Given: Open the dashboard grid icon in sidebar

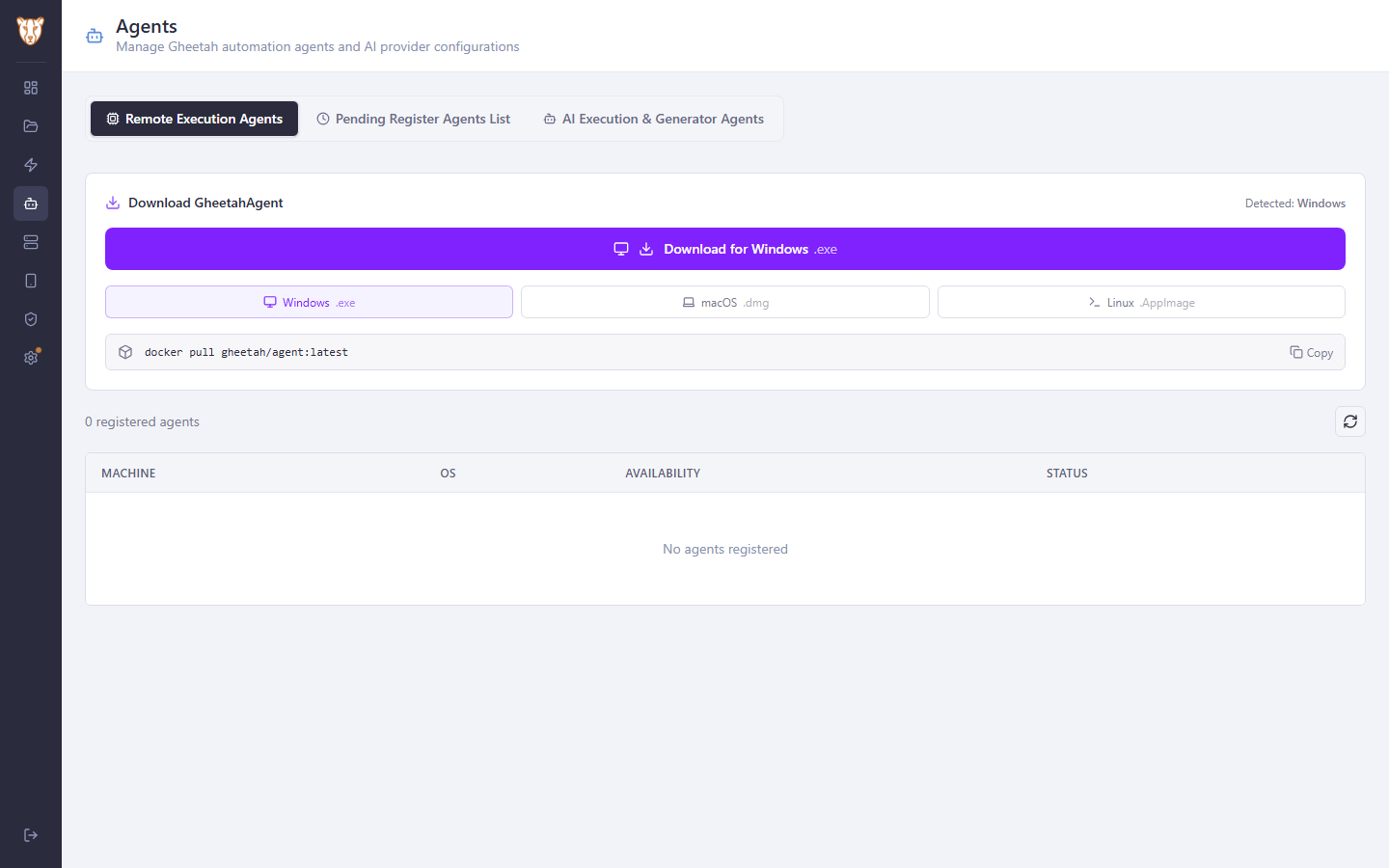Looking at the screenshot, I should (x=31, y=88).
